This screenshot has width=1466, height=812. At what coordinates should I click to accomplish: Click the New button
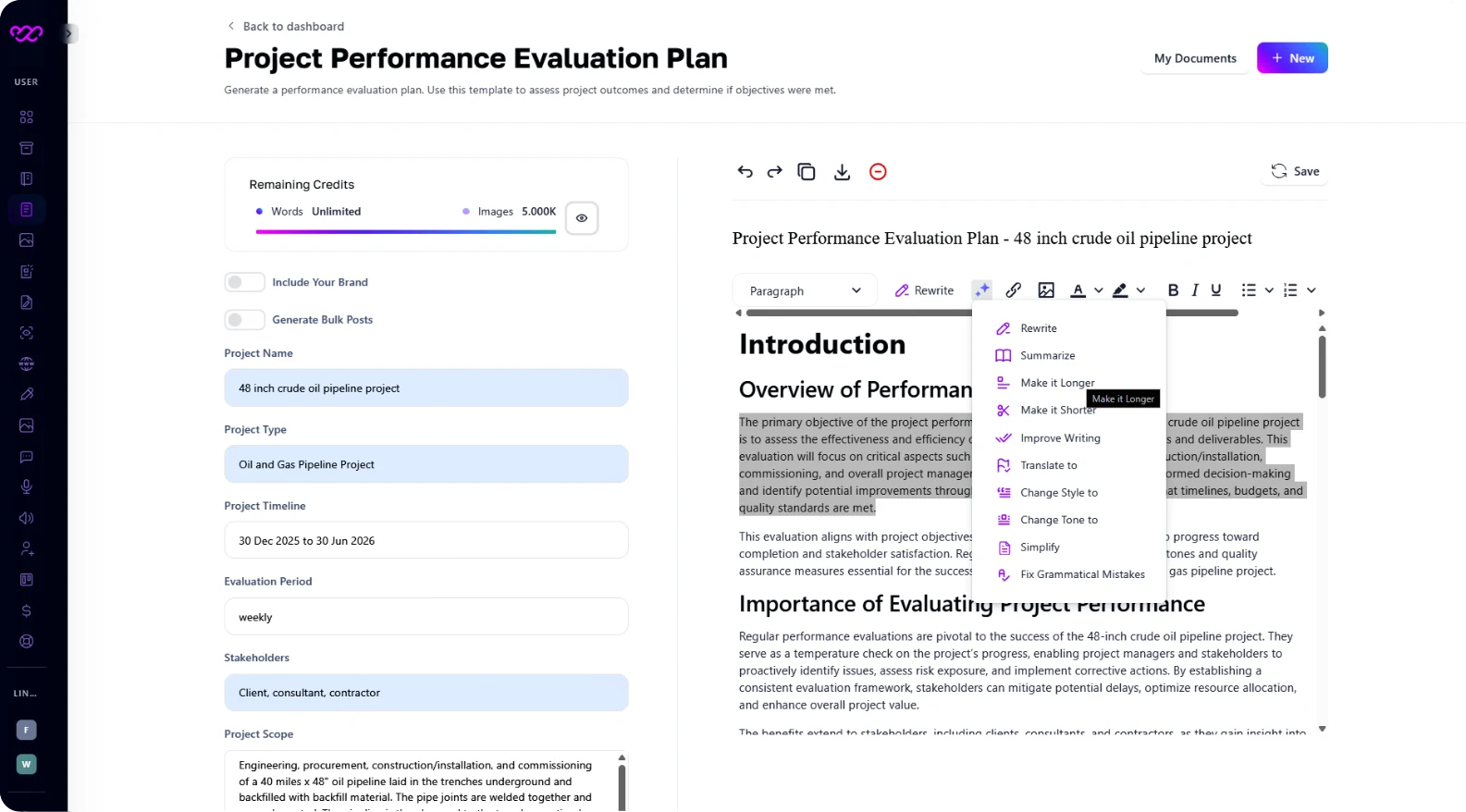coord(1292,58)
